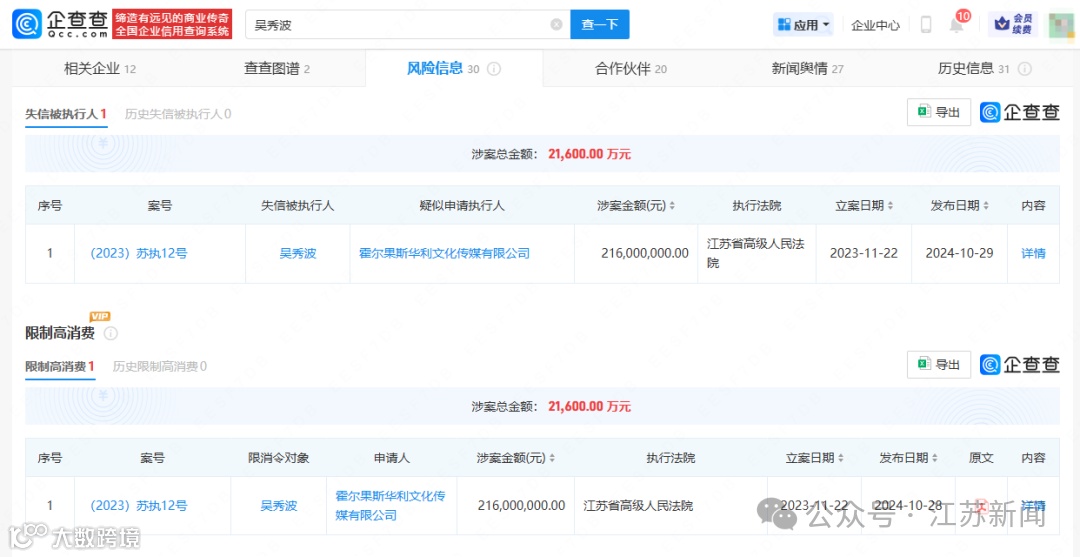Sort first table by 涉案金额(元)
The height and width of the screenshot is (557, 1080).
672,206
